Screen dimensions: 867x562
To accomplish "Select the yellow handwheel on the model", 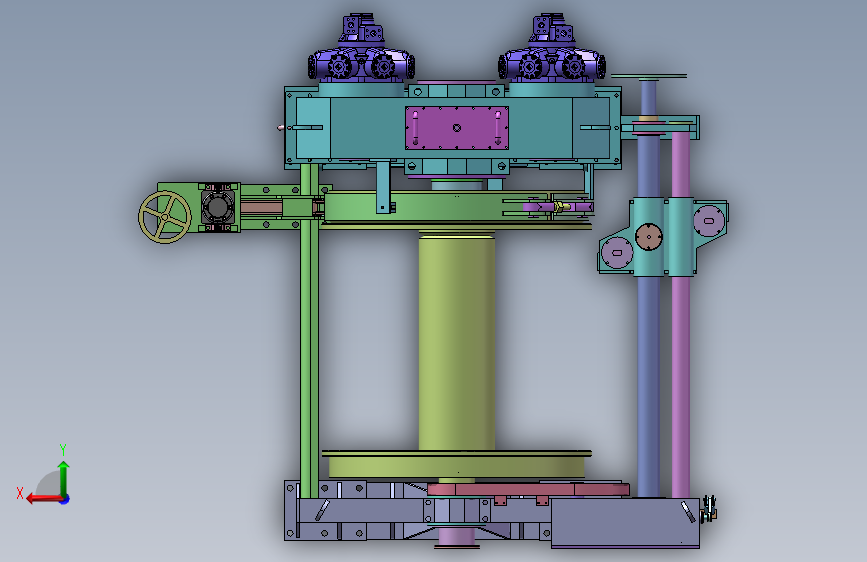I will coord(165,217).
